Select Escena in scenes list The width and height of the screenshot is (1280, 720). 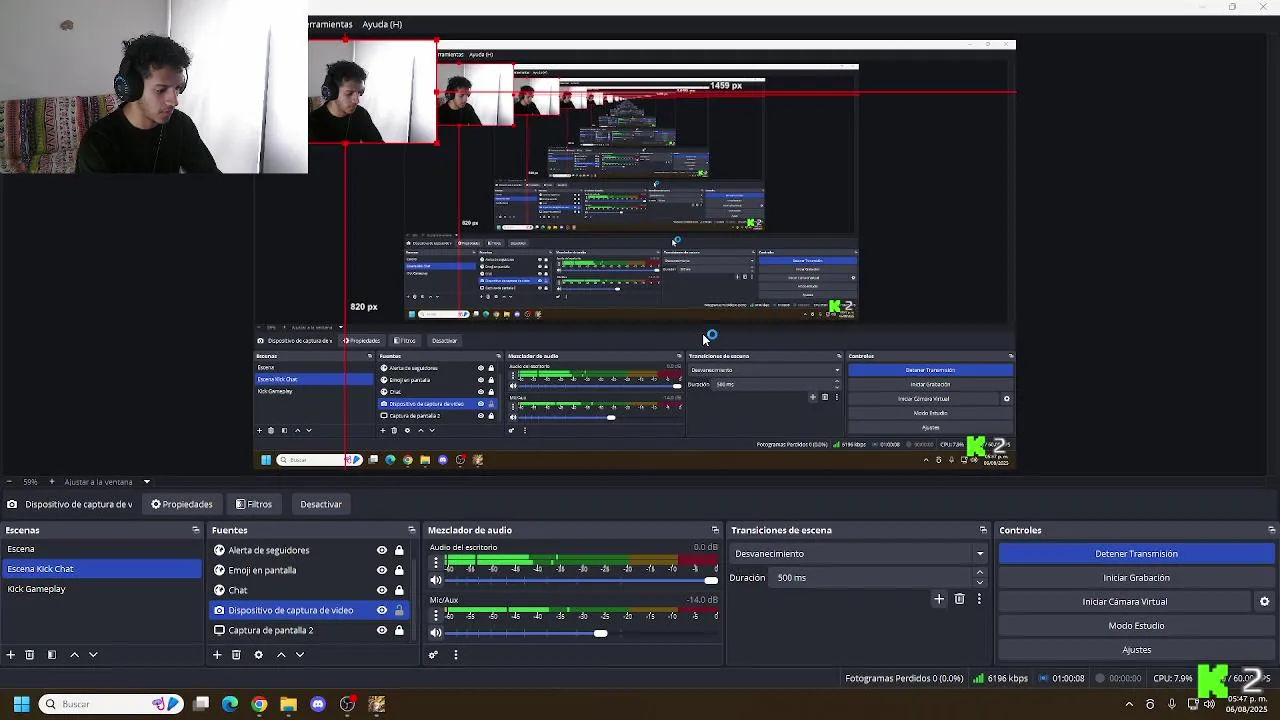pyautogui.click(x=101, y=549)
